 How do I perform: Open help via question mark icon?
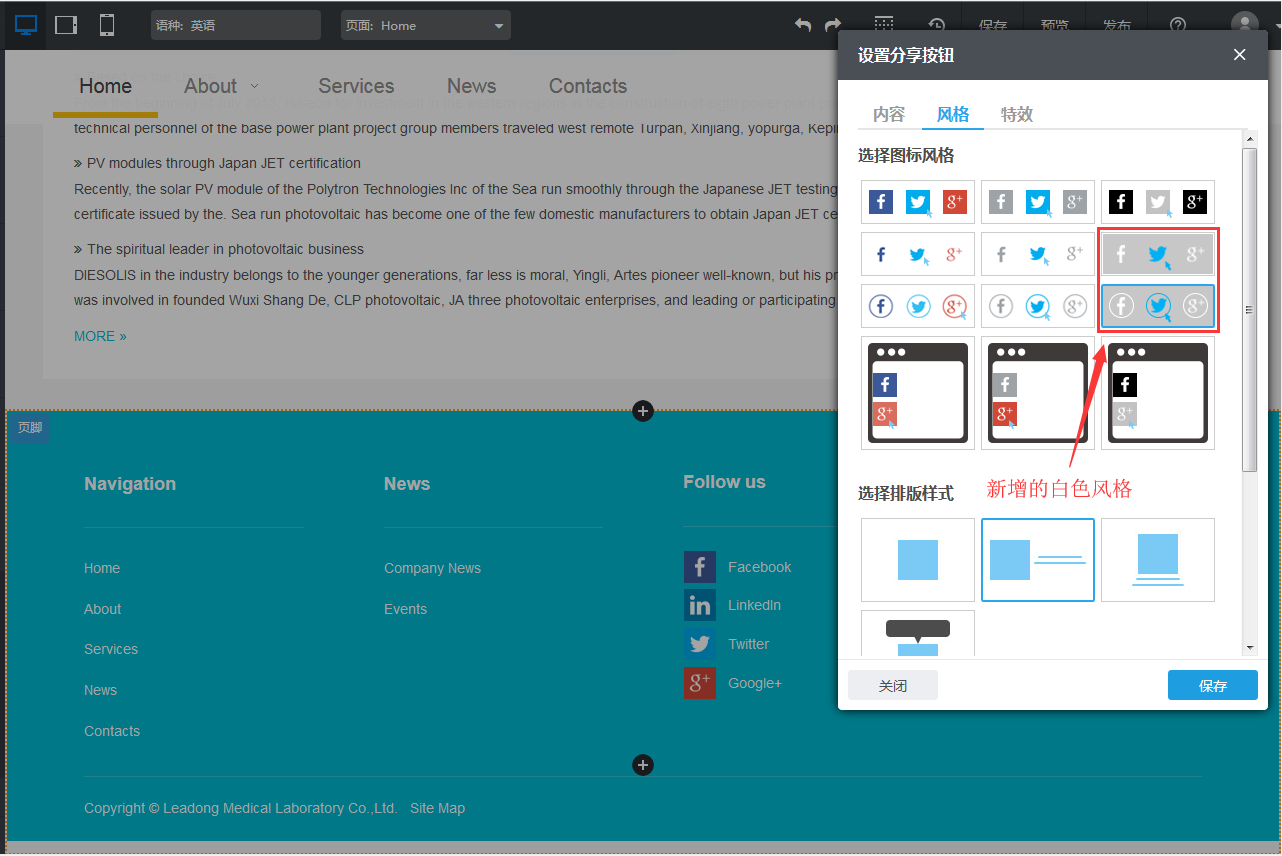pos(1178,25)
